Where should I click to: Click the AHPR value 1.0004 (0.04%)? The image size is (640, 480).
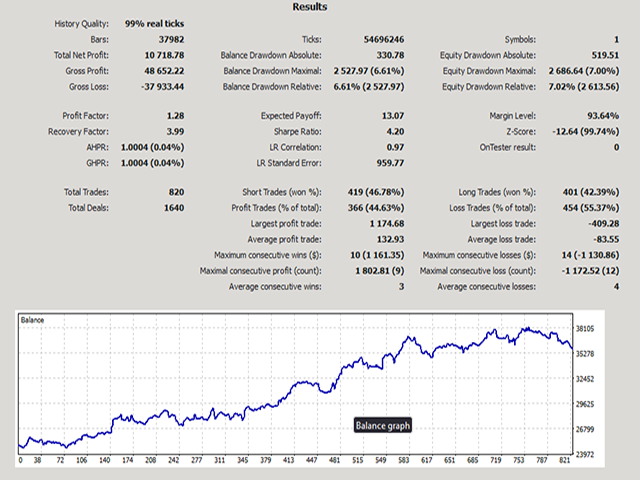[152, 147]
